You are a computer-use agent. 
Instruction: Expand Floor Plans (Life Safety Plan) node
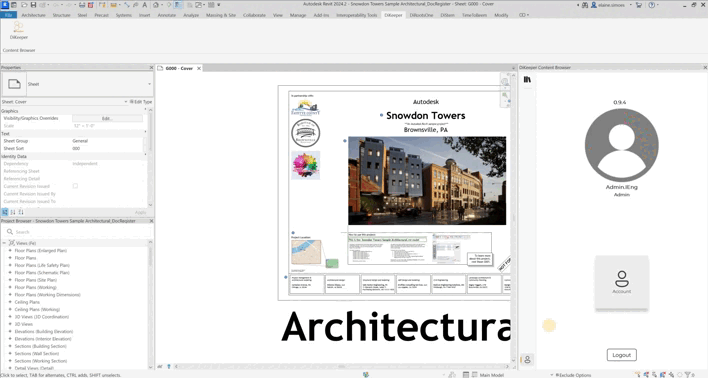pos(10,265)
